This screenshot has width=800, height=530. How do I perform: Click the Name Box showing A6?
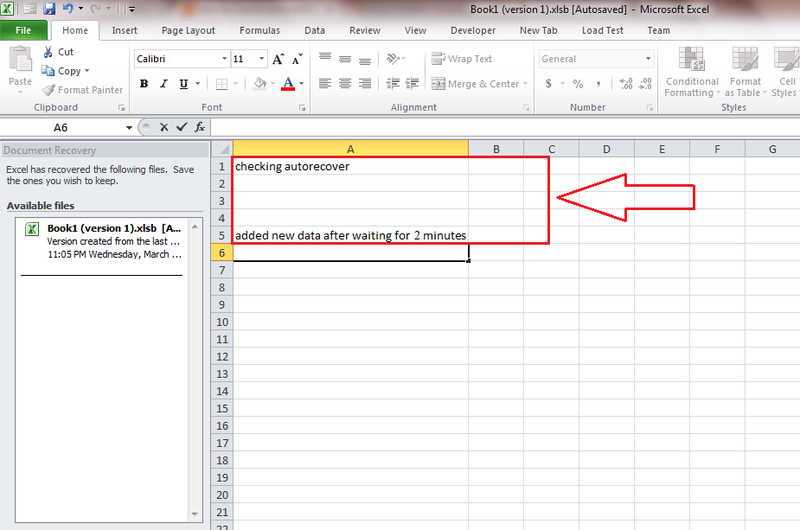61,128
